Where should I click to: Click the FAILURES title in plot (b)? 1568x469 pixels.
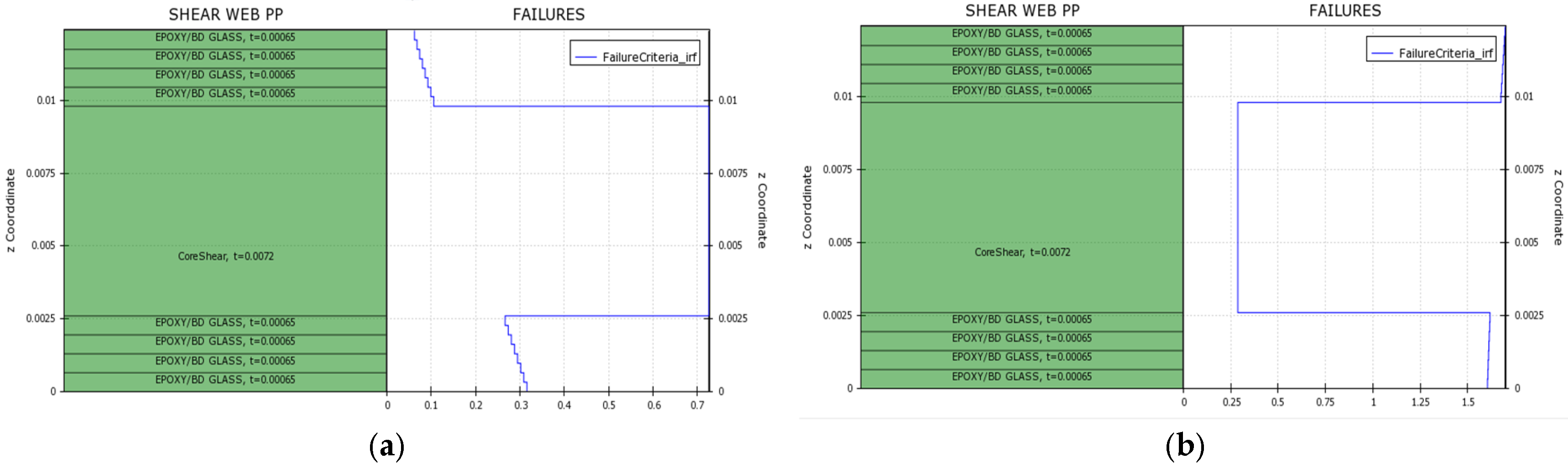(1345, 10)
